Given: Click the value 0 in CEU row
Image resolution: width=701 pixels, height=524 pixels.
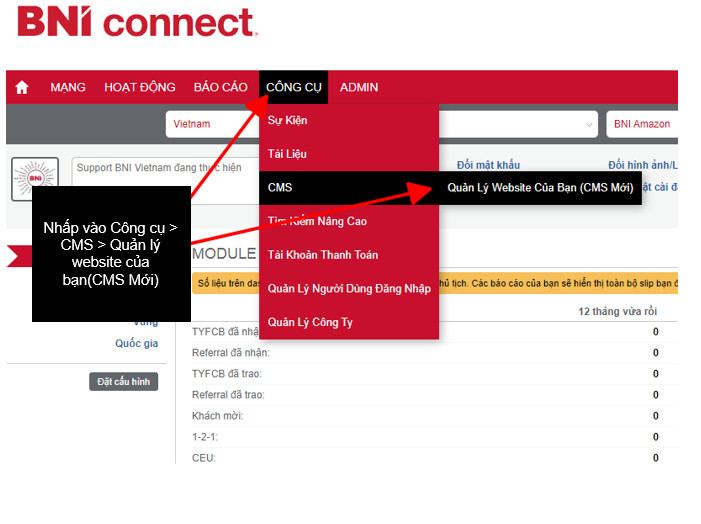Looking at the screenshot, I should click(655, 458).
